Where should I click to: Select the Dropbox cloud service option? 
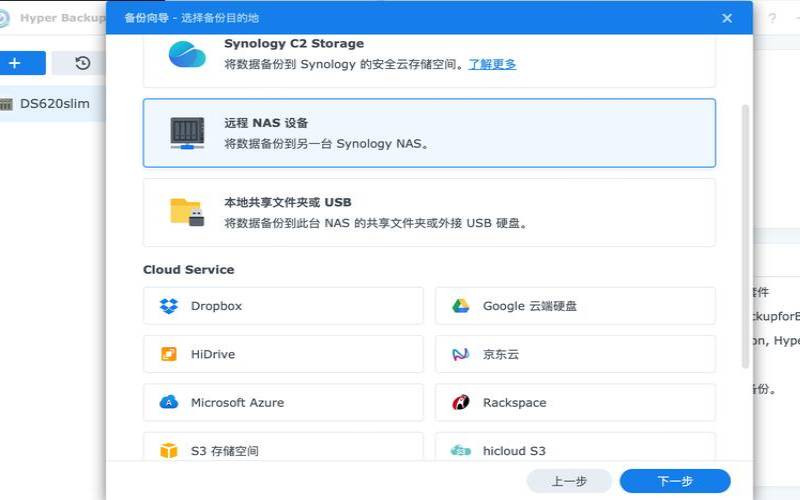click(x=283, y=306)
